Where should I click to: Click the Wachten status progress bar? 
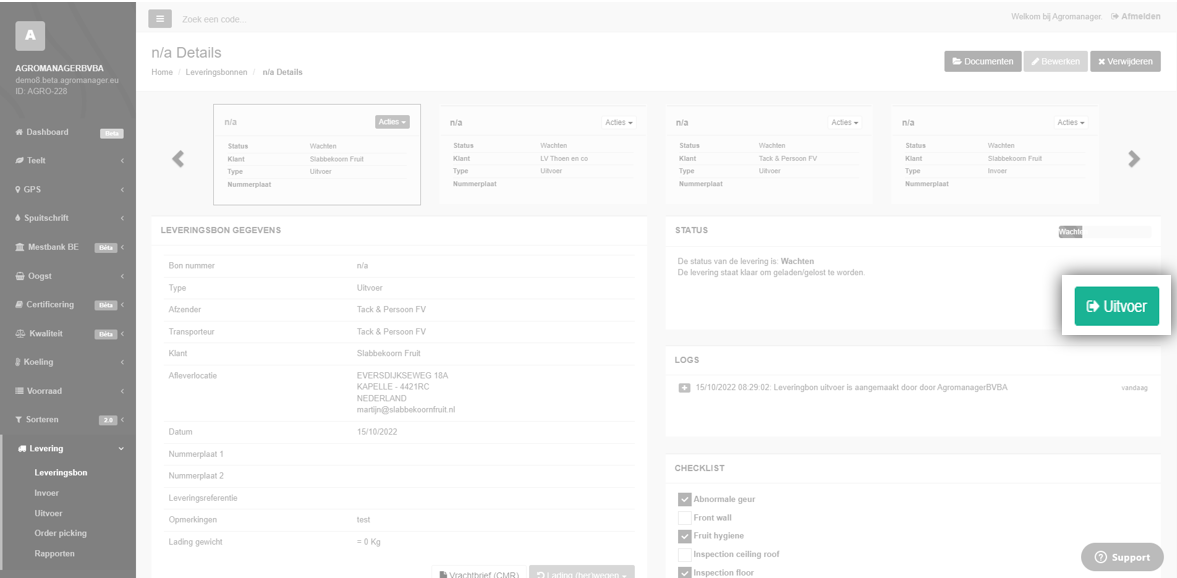[1104, 232]
